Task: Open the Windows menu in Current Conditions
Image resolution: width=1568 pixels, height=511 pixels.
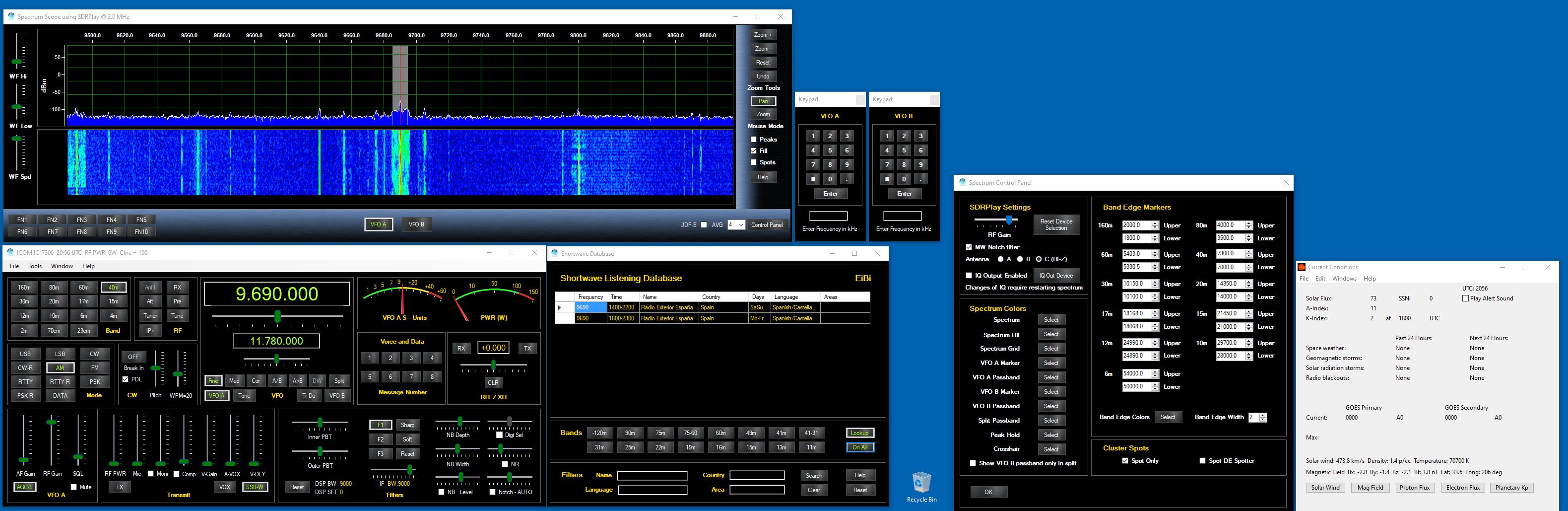Action: click(x=1344, y=278)
